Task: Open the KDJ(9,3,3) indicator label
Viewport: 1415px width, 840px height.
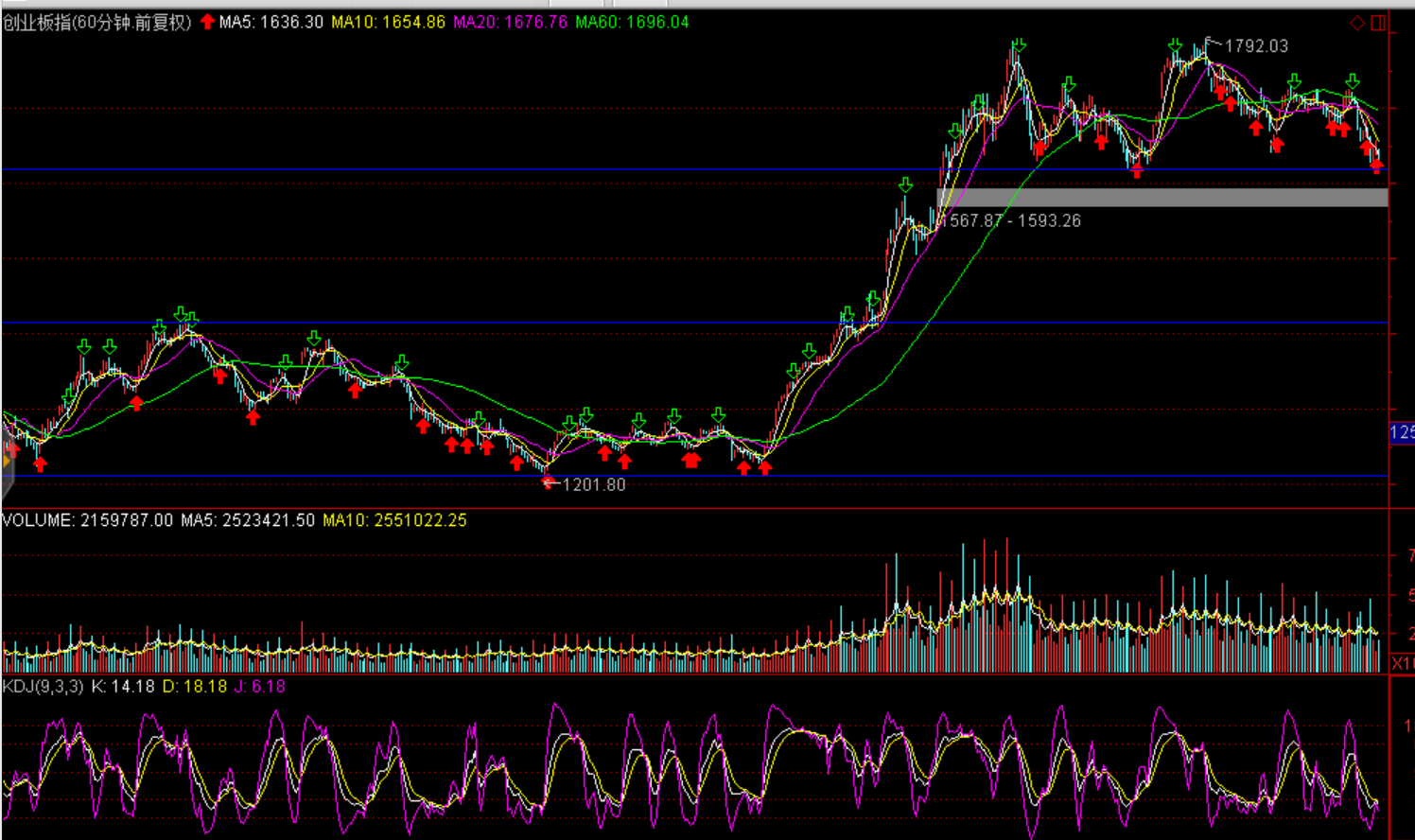Action: [x=44, y=687]
